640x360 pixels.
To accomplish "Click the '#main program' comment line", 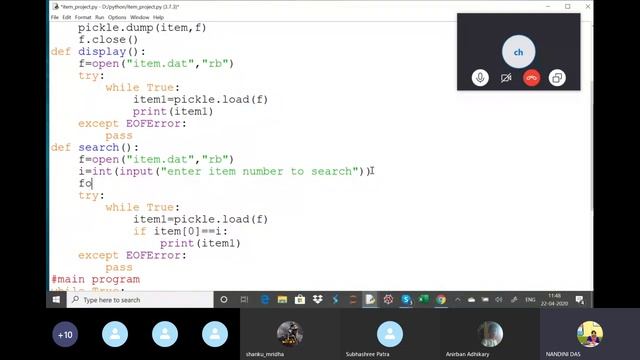I will click(96, 280).
